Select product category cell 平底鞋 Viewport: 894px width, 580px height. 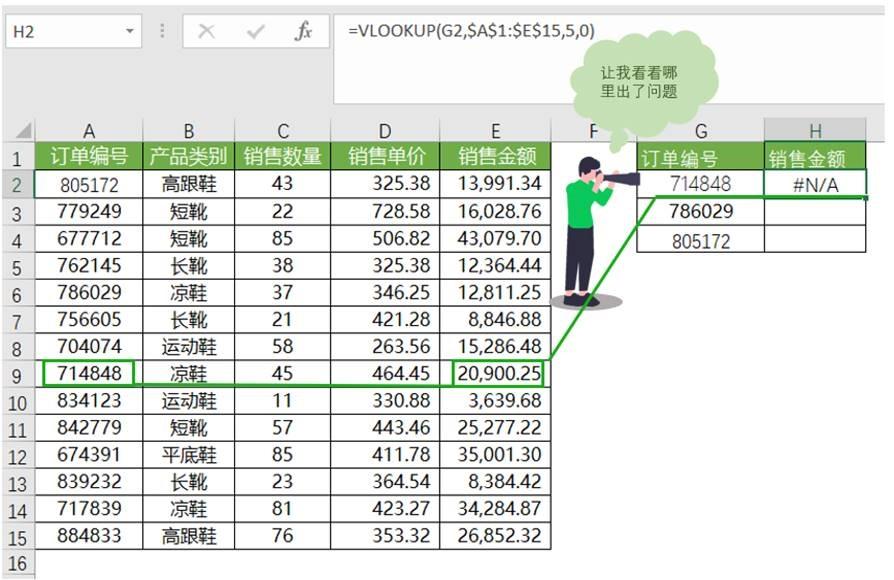(x=189, y=455)
